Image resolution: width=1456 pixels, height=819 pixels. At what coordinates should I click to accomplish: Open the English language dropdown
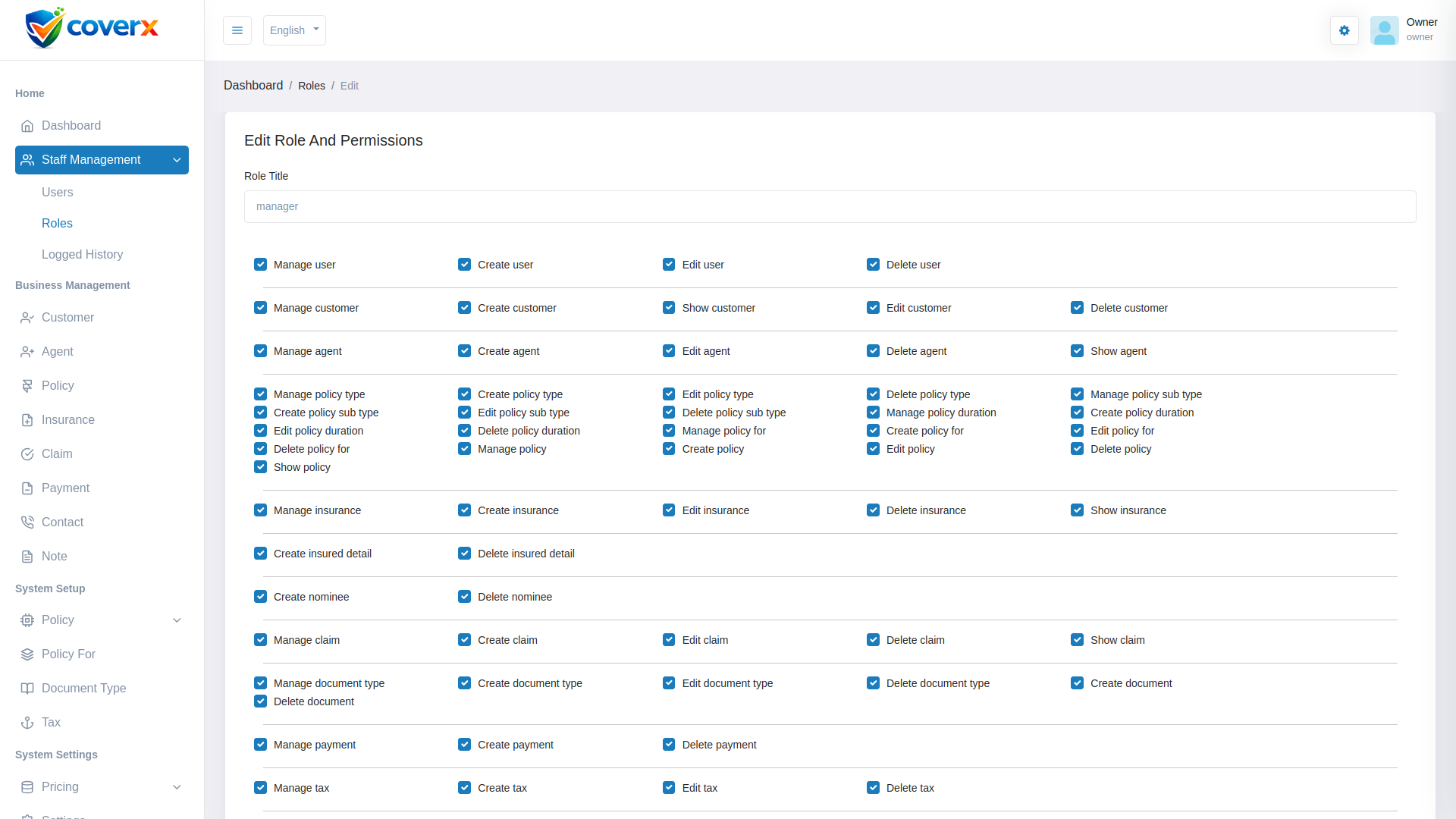(294, 30)
